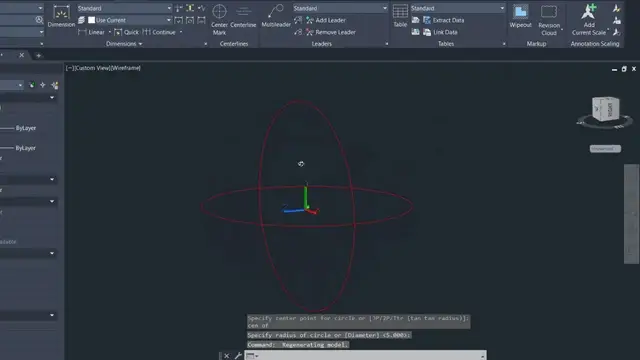The height and width of the screenshot is (360, 640).
Task: Click the download-from-source icon left of Extract Data
Action: [x=416, y=20]
